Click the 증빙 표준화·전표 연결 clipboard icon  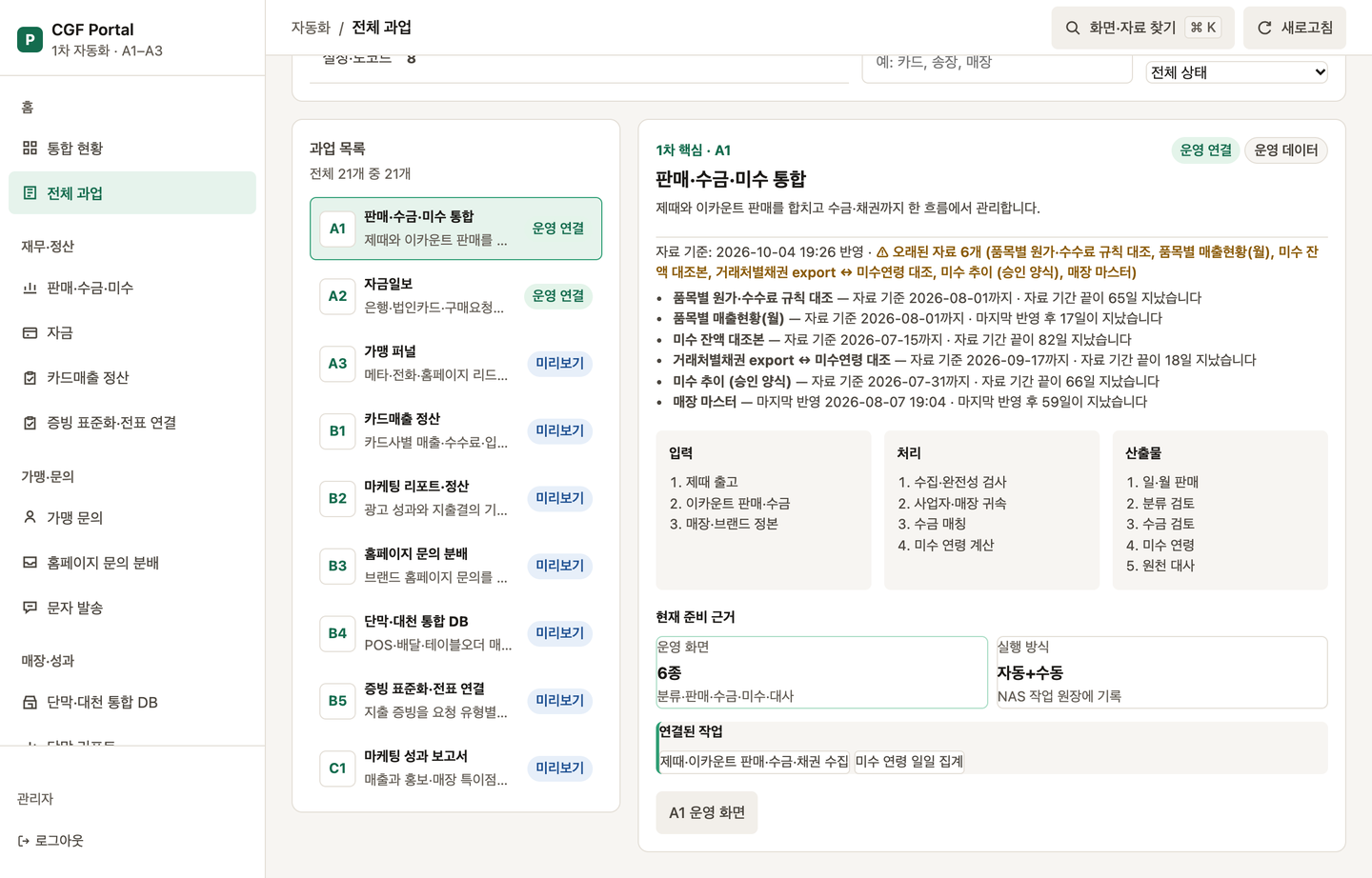point(30,423)
